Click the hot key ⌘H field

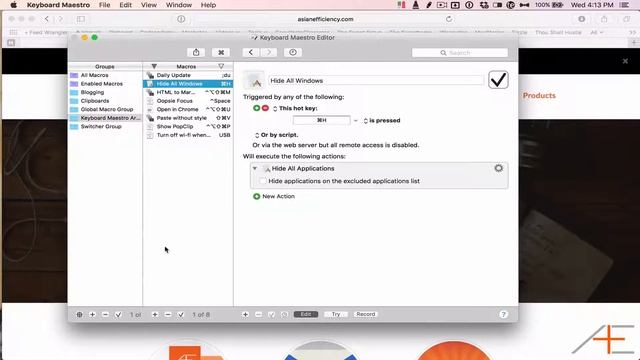[322, 120]
